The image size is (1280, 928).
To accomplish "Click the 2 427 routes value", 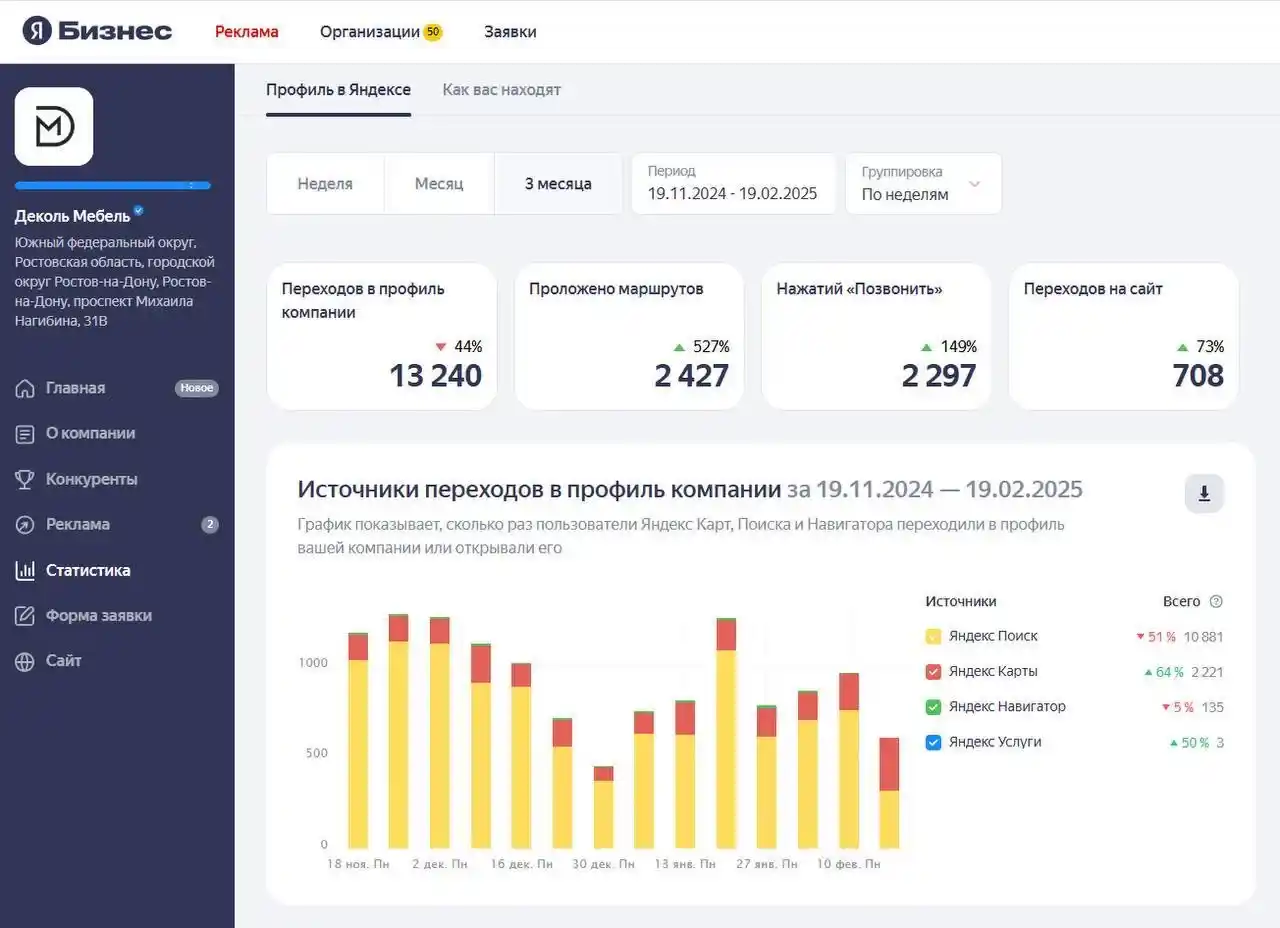I will coord(692,376).
